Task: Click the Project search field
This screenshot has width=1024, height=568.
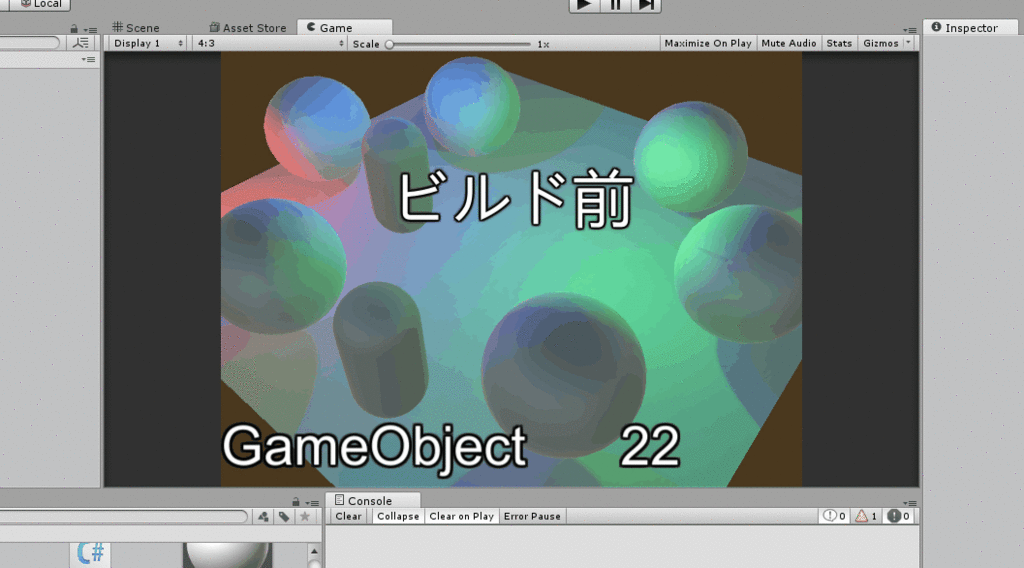Action: tap(123, 516)
